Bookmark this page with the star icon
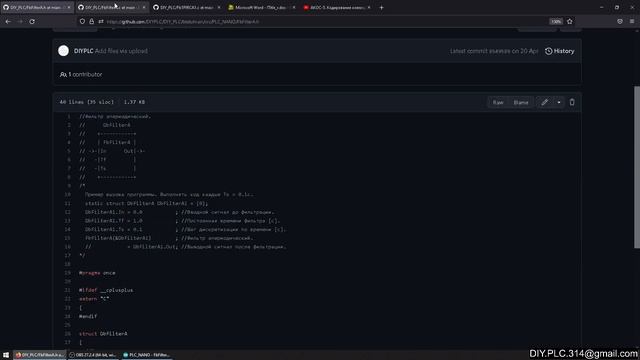The width and height of the screenshot is (640, 360). click(x=570, y=21)
